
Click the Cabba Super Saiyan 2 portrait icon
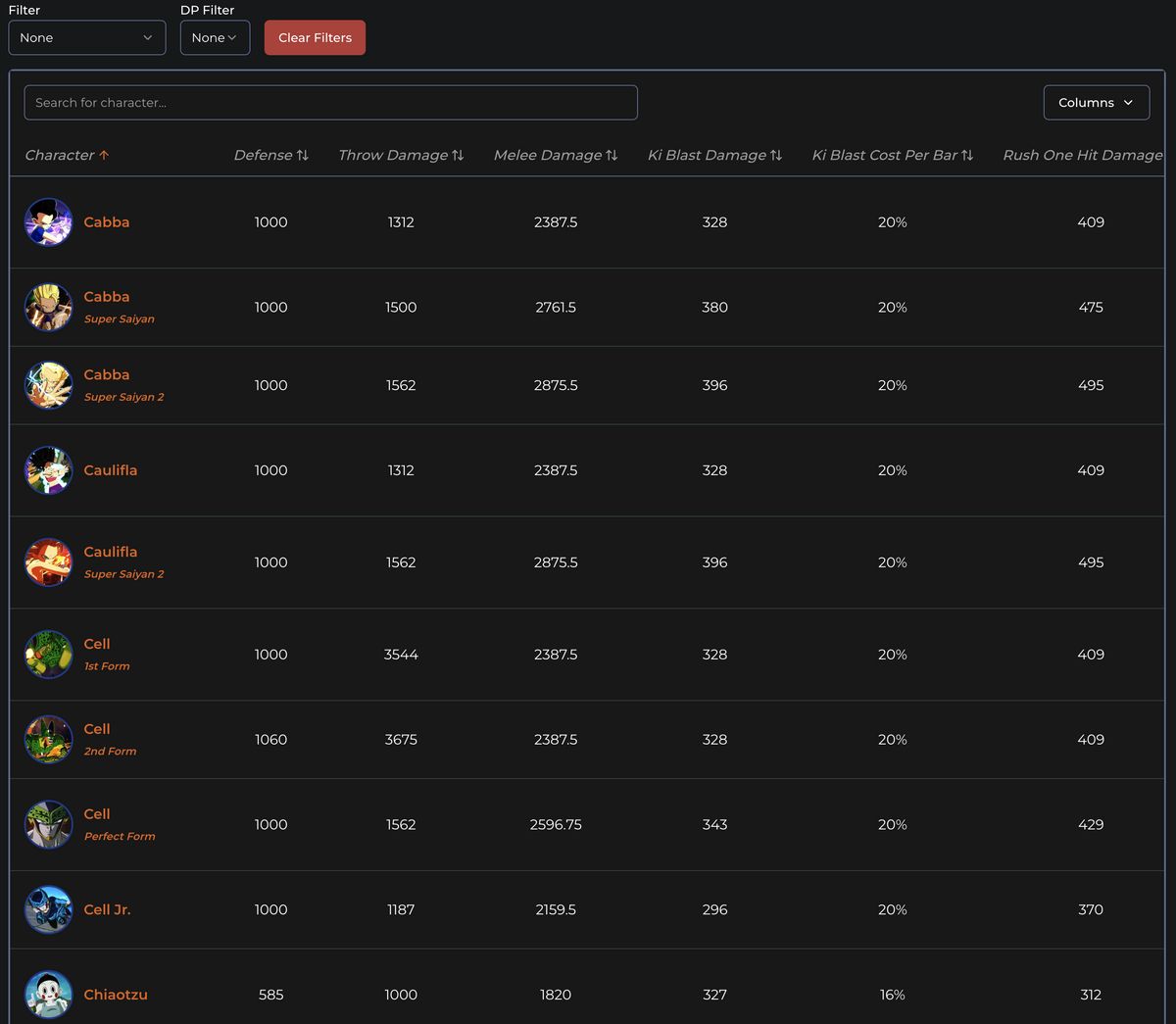[48, 385]
